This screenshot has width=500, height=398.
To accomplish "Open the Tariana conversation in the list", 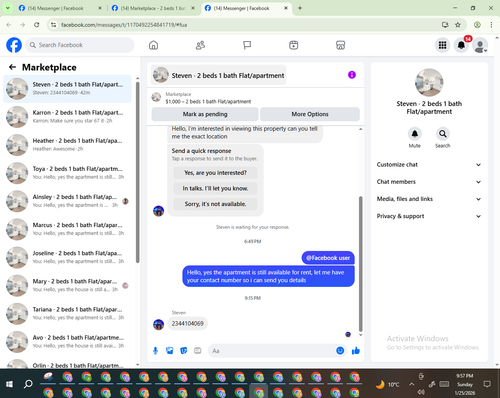I will 67,313.
